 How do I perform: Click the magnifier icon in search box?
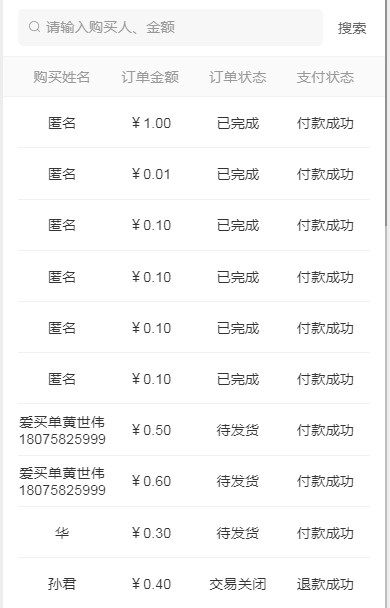click(x=35, y=27)
